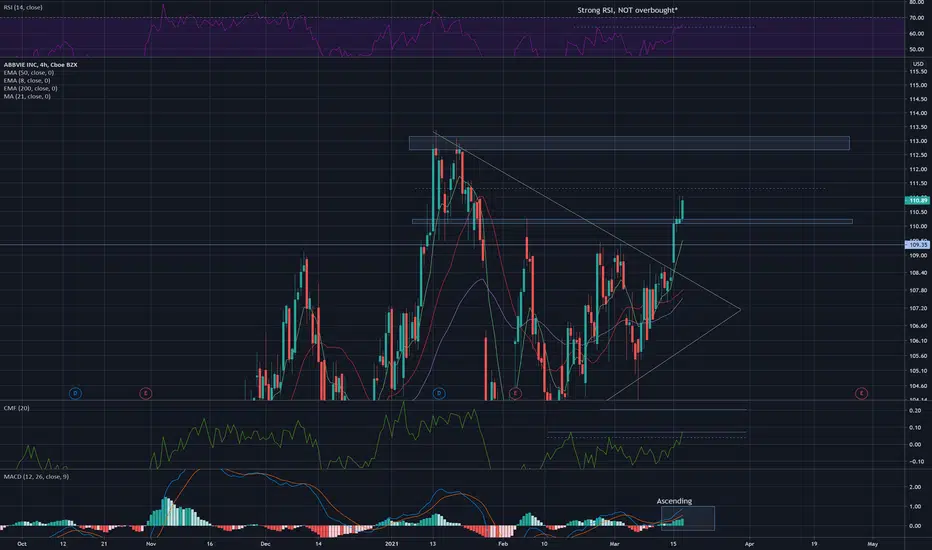Click the MACD (12, 26, close, 9) label

click(36, 476)
